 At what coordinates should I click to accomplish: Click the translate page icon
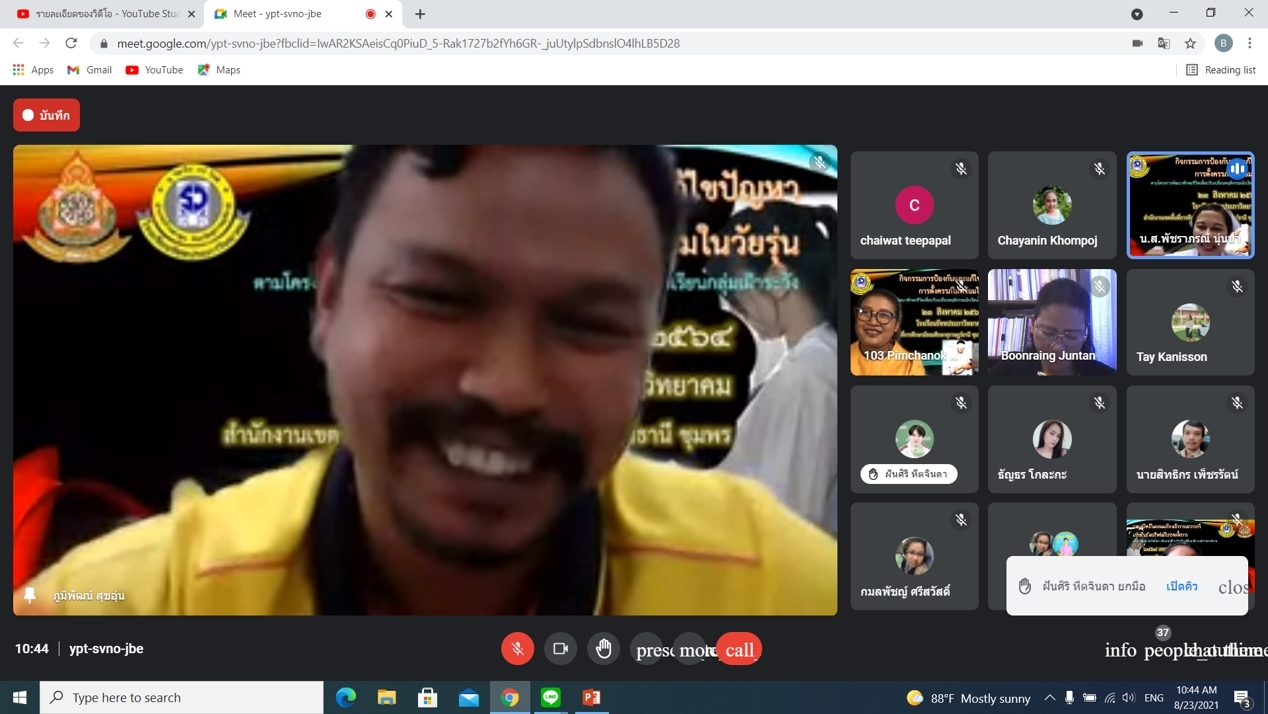click(x=1163, y=43)
